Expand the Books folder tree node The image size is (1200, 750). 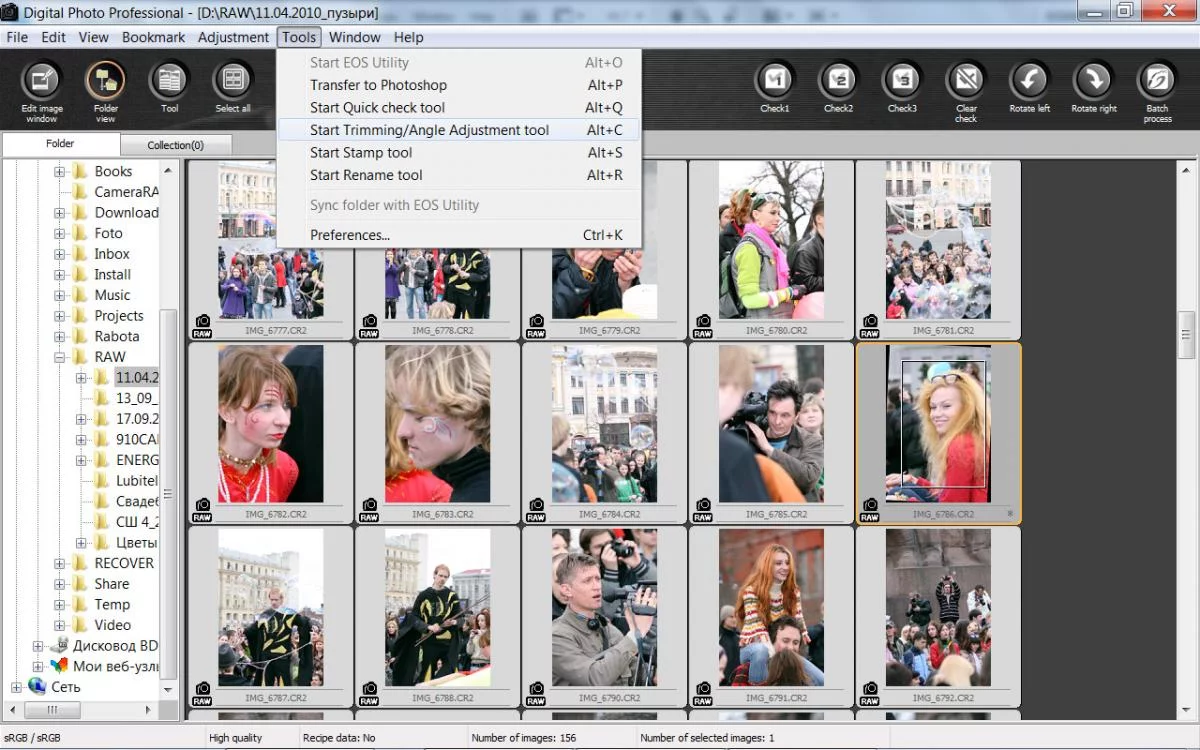pyautogui.click(x=60, y=172)
